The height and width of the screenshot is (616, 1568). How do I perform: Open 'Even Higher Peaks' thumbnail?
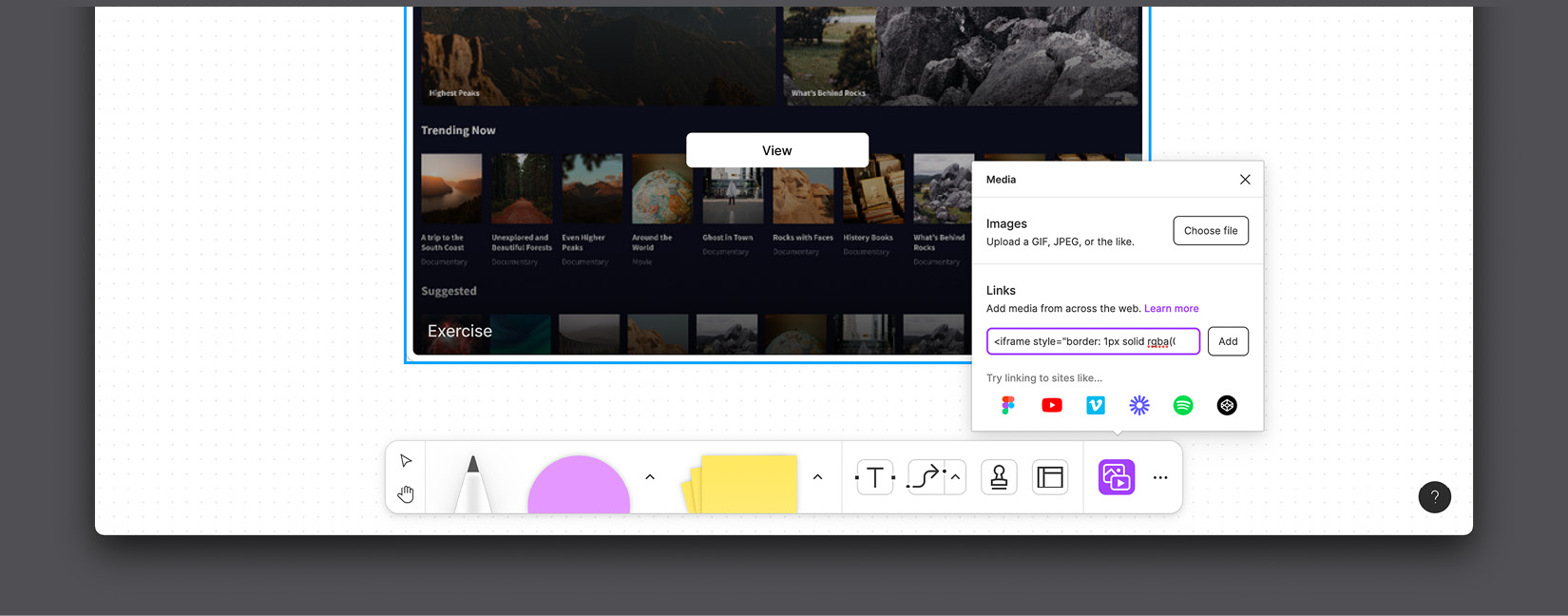pyautogui.click(x=592, y=189)
